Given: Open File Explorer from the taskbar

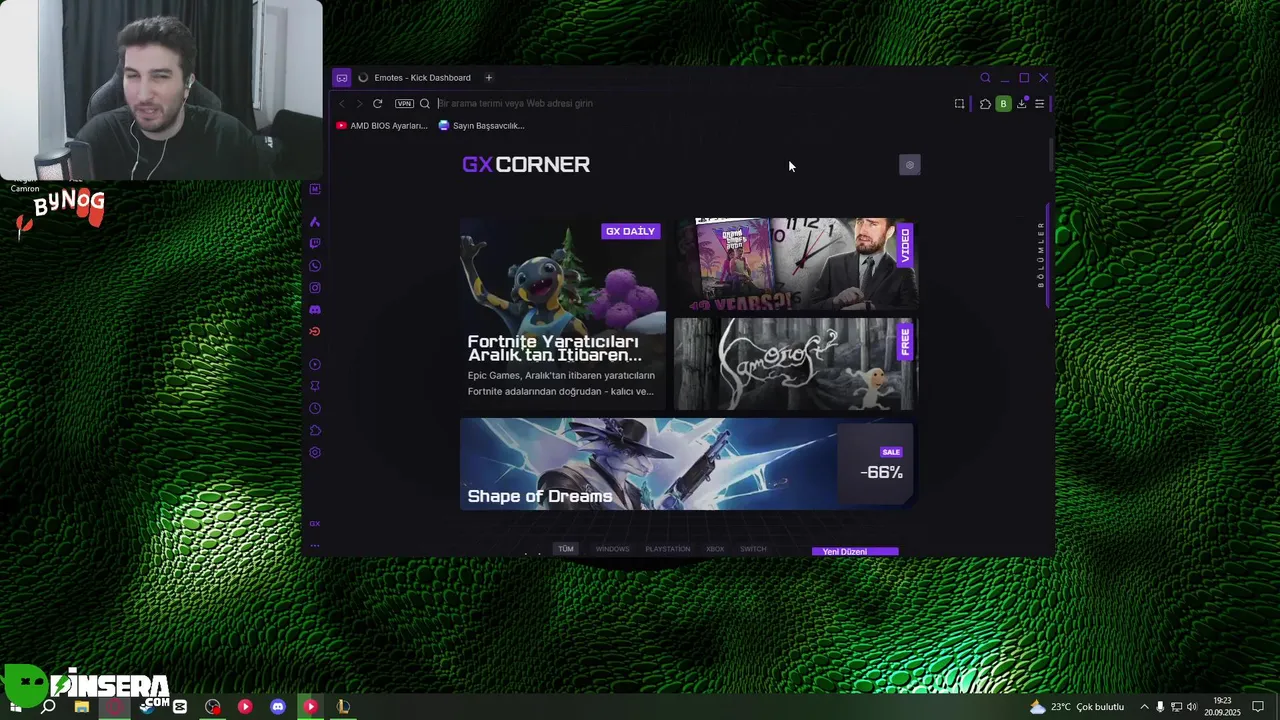Looking at the screenshot, I should pyautogui.click(x=81, y=706).
